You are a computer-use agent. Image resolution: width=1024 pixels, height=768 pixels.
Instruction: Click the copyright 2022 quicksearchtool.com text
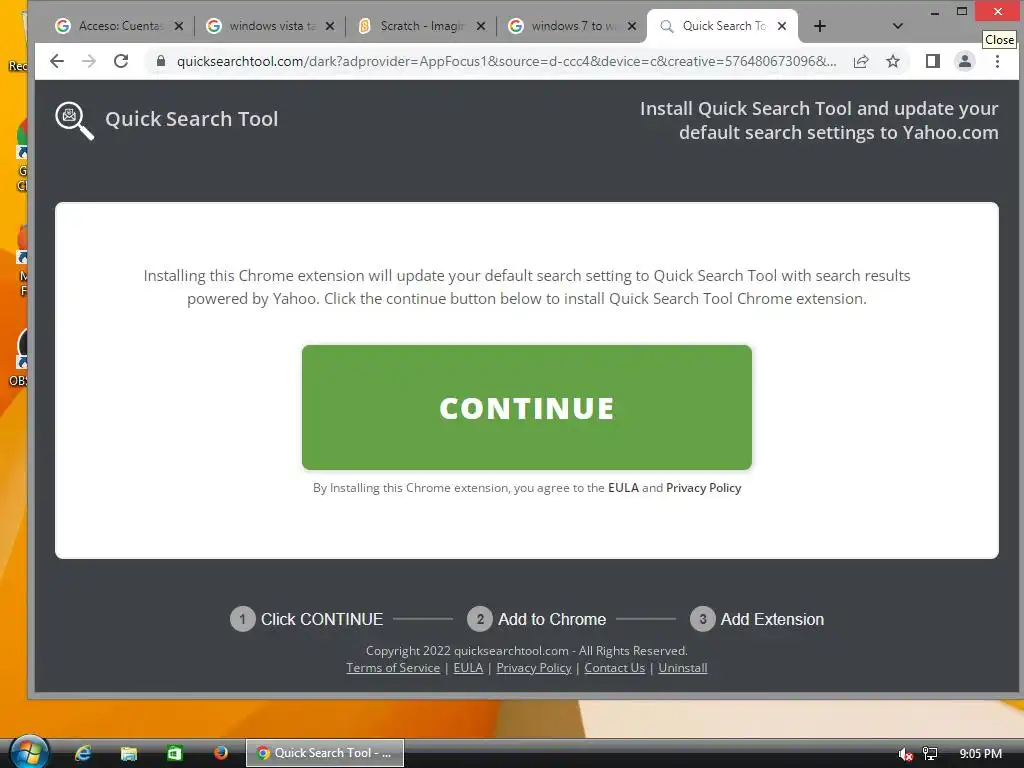coord(526,650)
